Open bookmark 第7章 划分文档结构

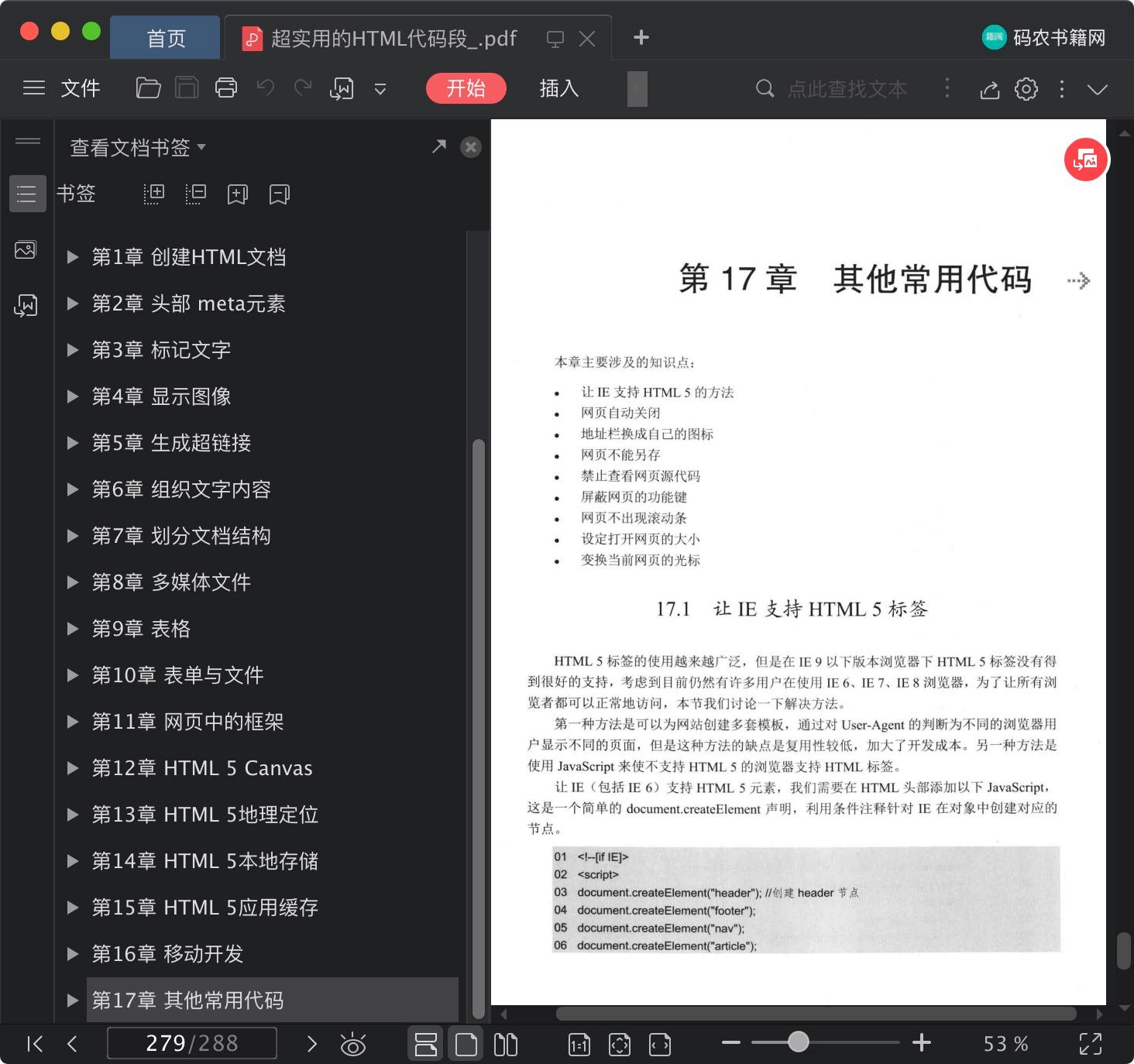(181, 536)
